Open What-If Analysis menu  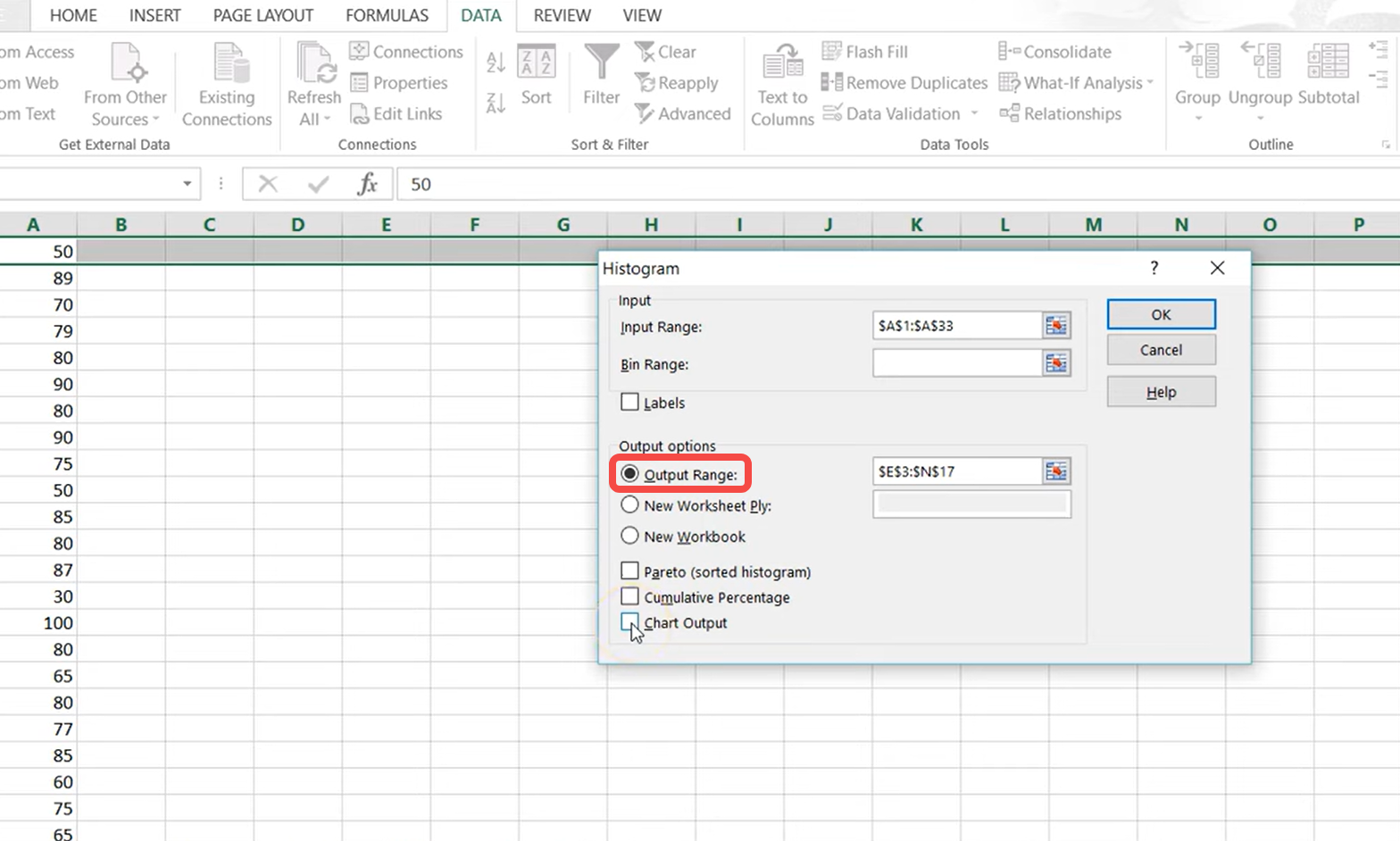coord(1076,83)
